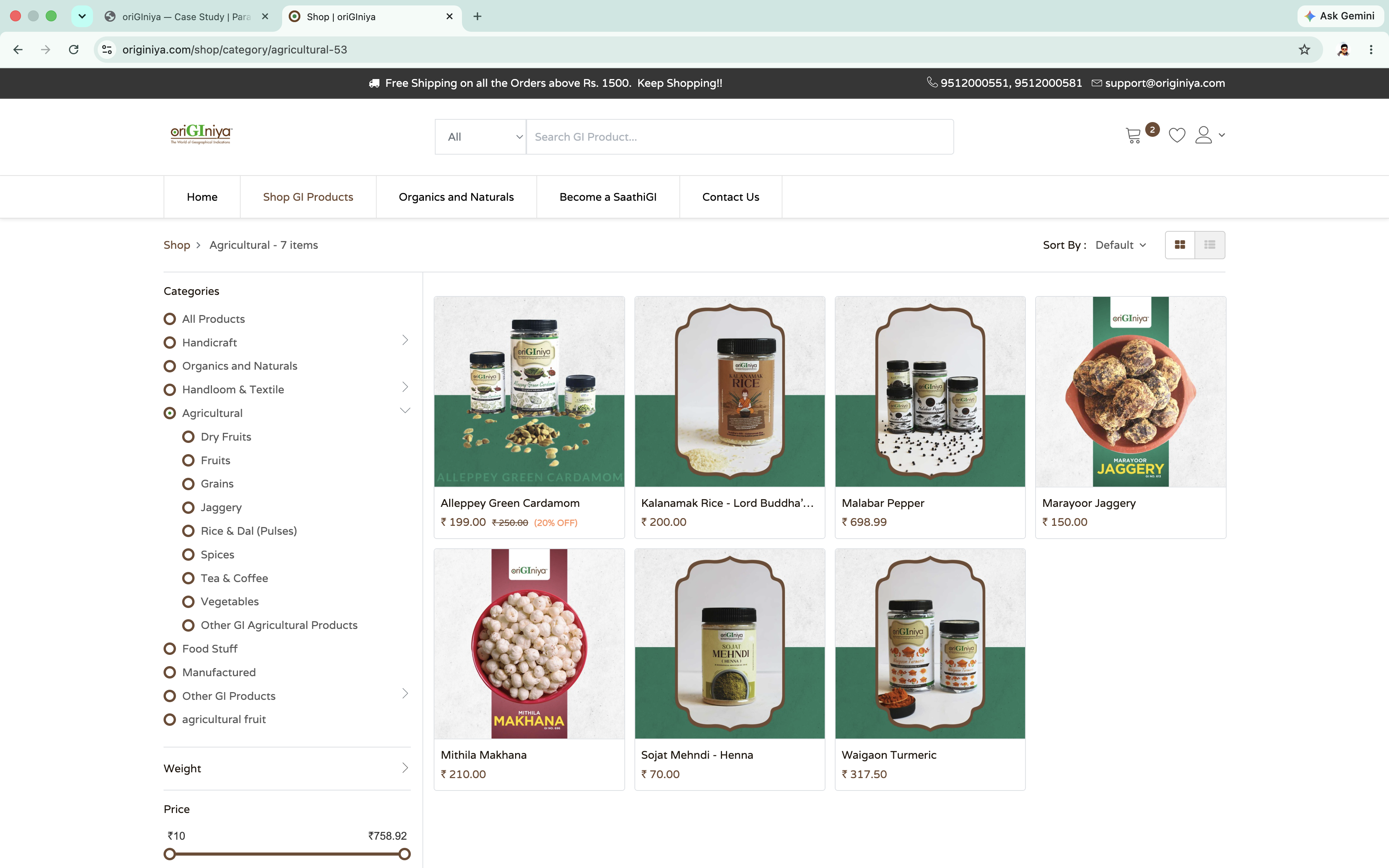
Task: Open Shop GI Products menu
Action: coord(308,197)
